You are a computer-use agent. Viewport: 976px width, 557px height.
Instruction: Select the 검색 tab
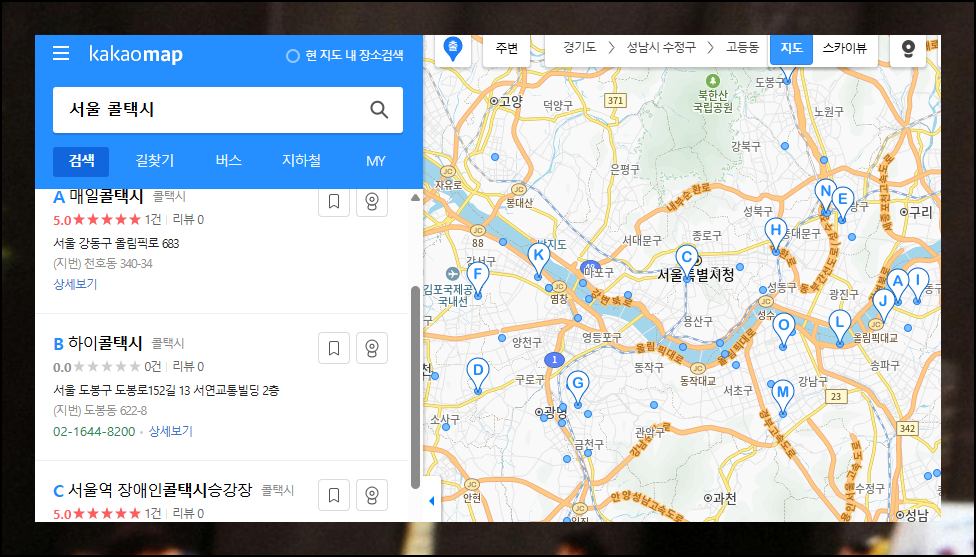[81, 161]
